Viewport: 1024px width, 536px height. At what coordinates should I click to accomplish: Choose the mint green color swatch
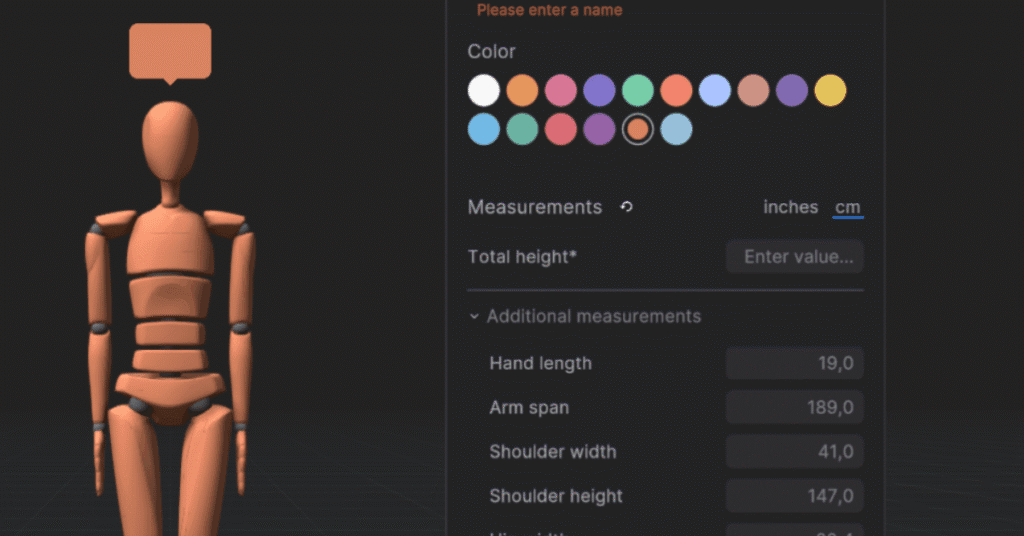[x=637, y=90]
